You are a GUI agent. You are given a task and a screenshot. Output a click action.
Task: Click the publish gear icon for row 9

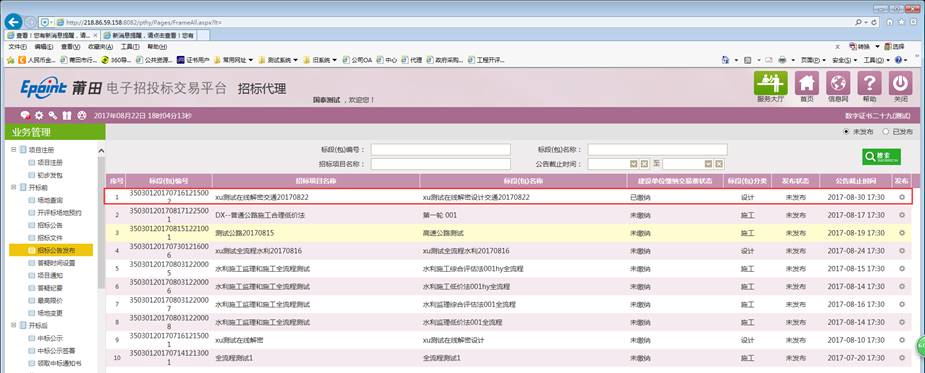tap(901, 340)
